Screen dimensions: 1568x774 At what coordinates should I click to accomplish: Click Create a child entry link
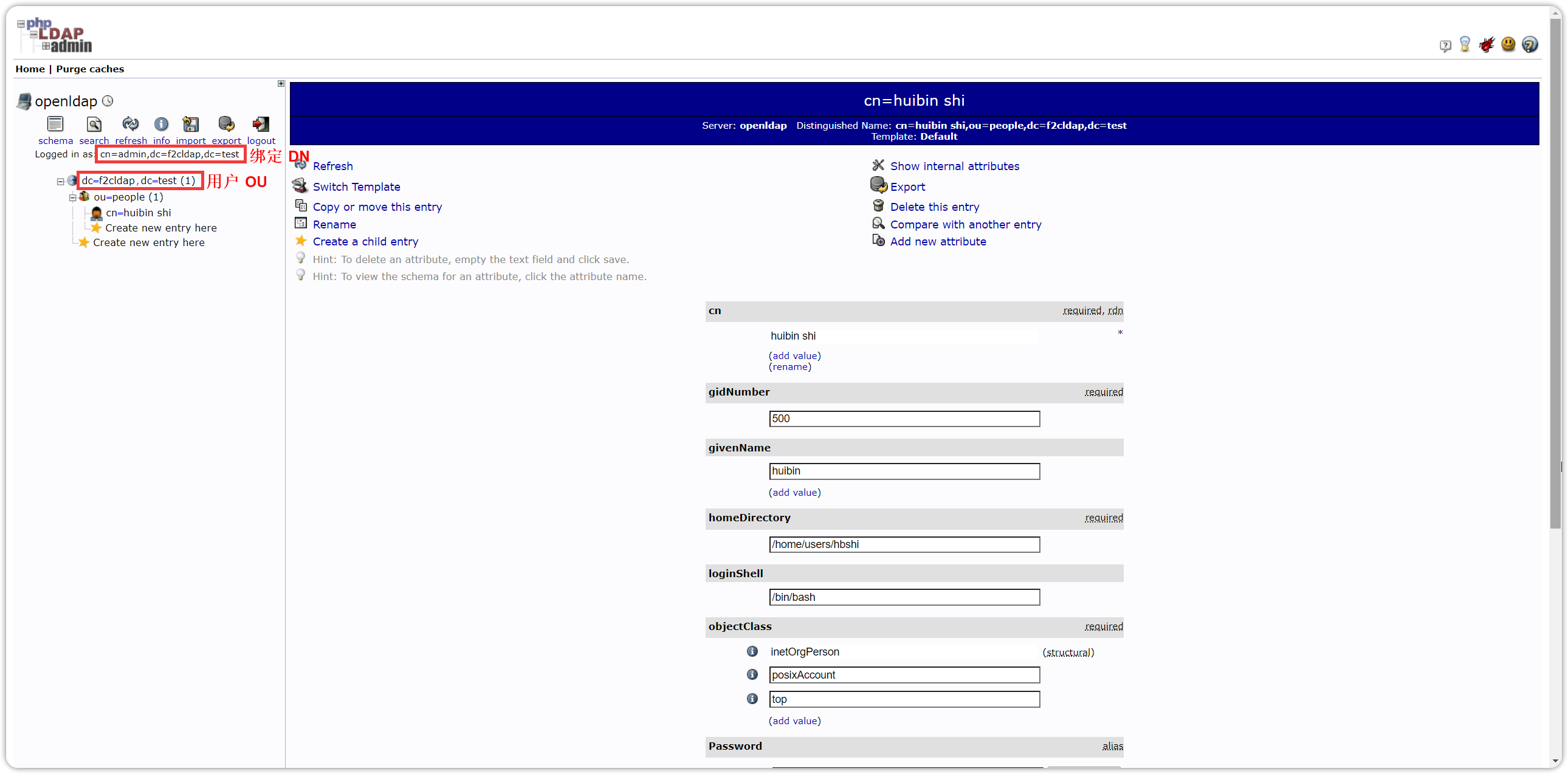365,242
